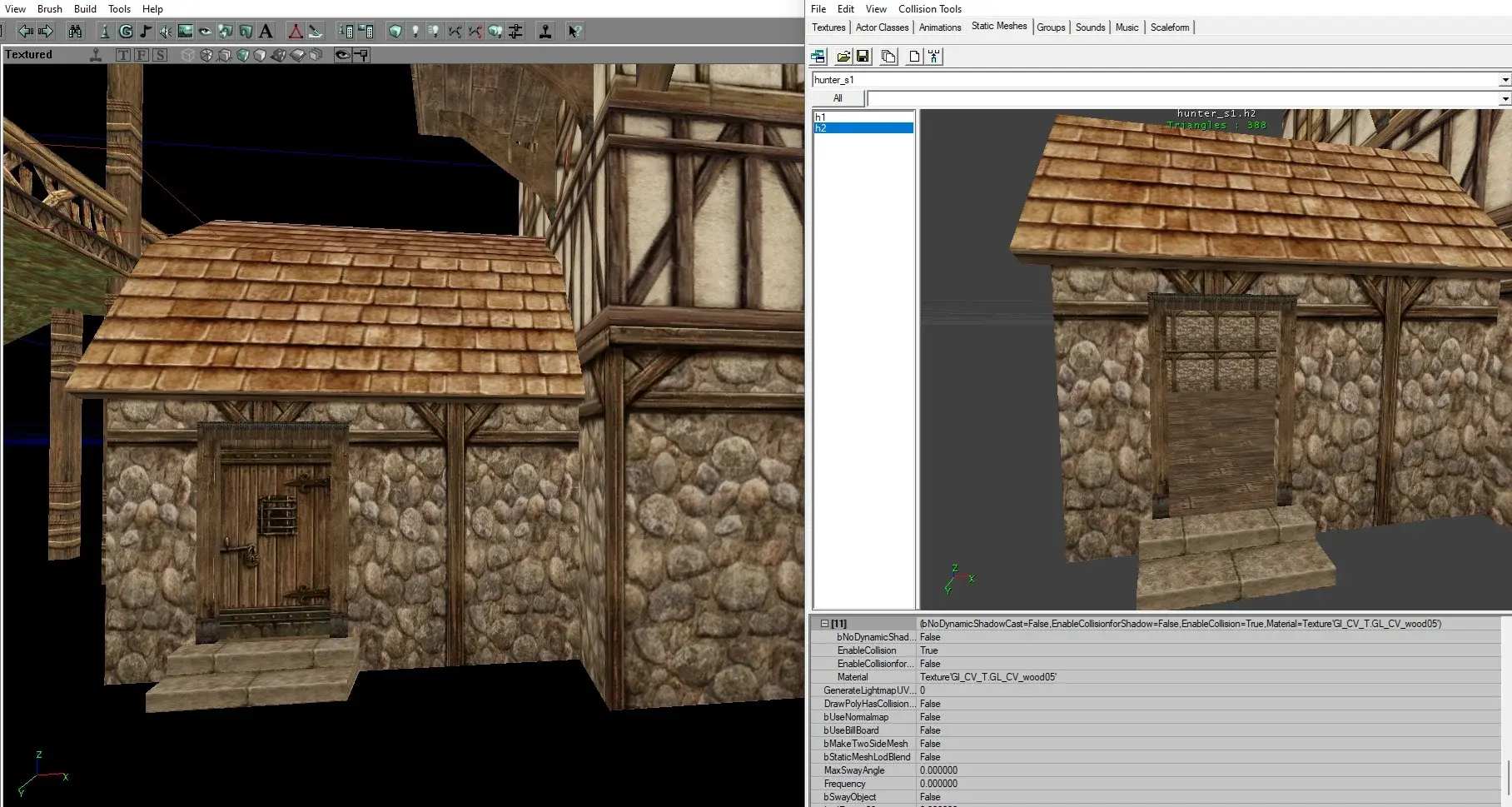Click Build Changed Lights bulb icon
Viewport: 1512px width, 807px height.
(435, 32)
